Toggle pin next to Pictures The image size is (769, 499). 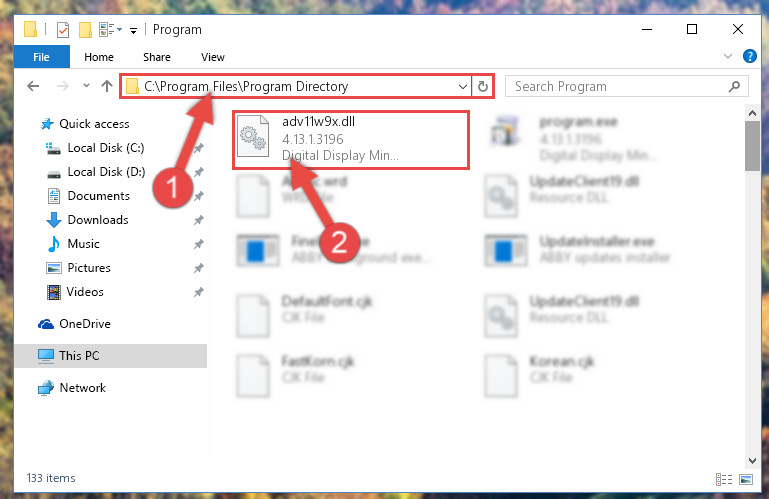(x=199, y=268)
